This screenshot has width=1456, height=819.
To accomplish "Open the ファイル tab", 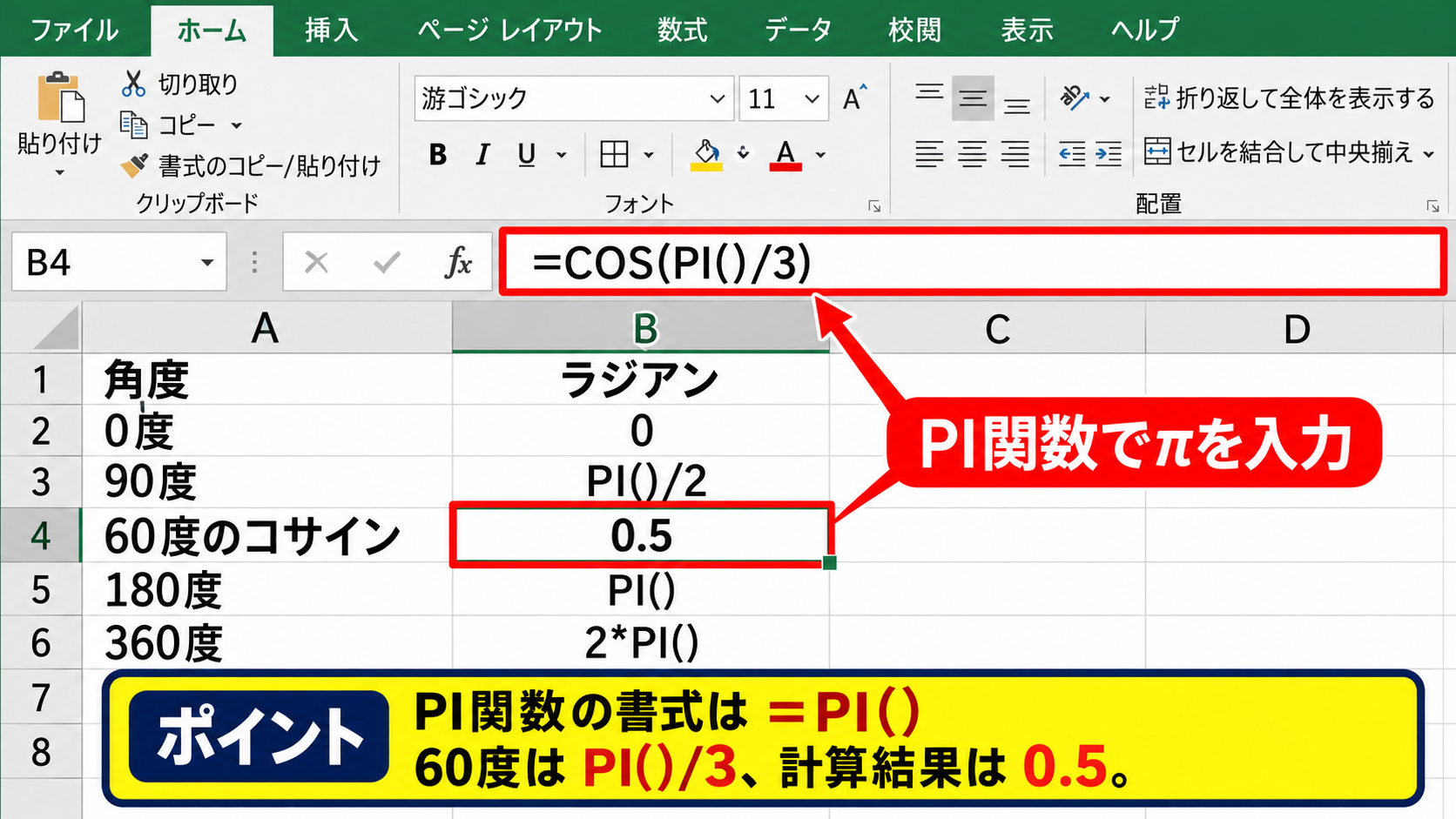I will (x=74, y=30).
